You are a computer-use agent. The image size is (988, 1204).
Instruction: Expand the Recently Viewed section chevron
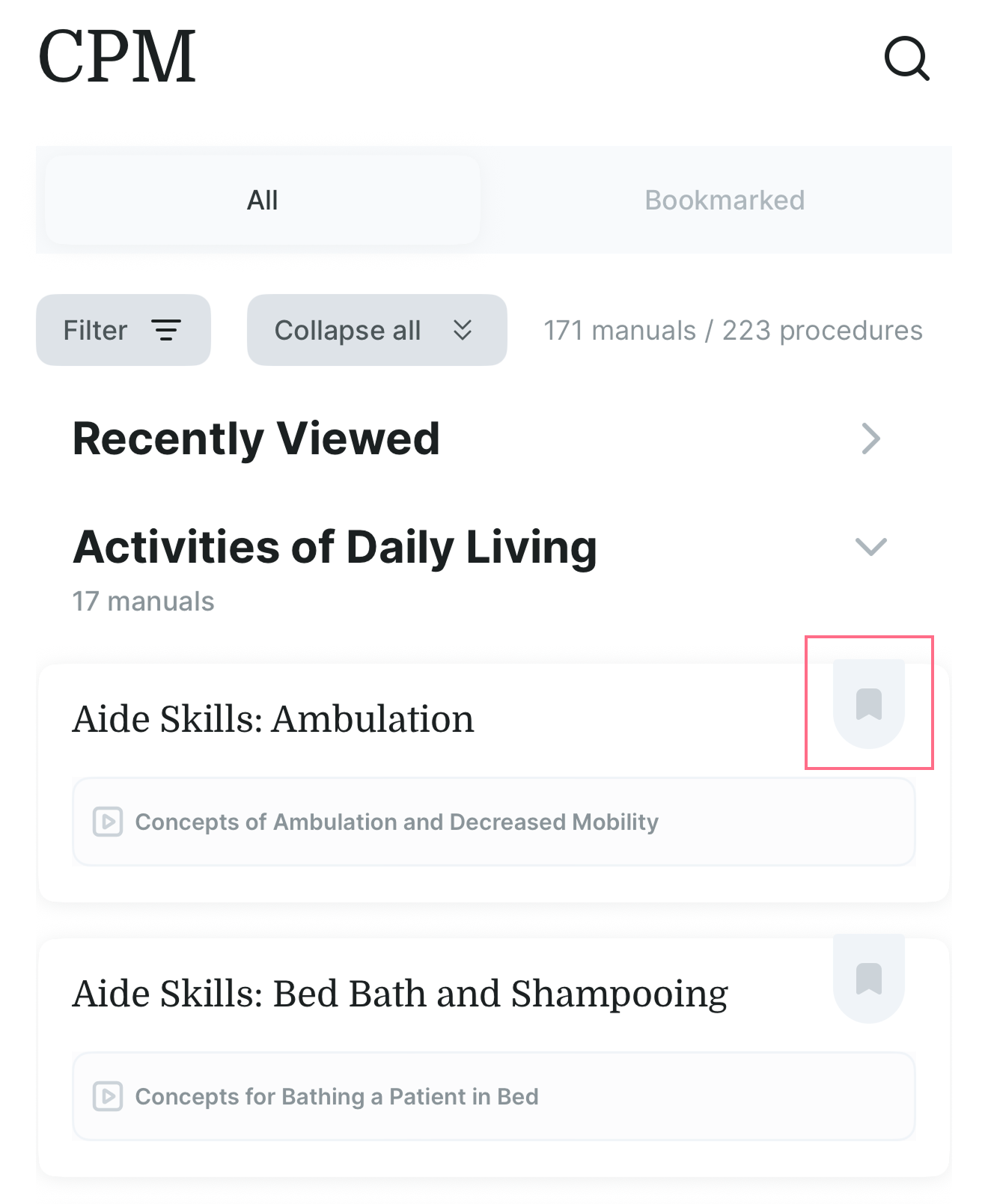[x=870, y=438]
